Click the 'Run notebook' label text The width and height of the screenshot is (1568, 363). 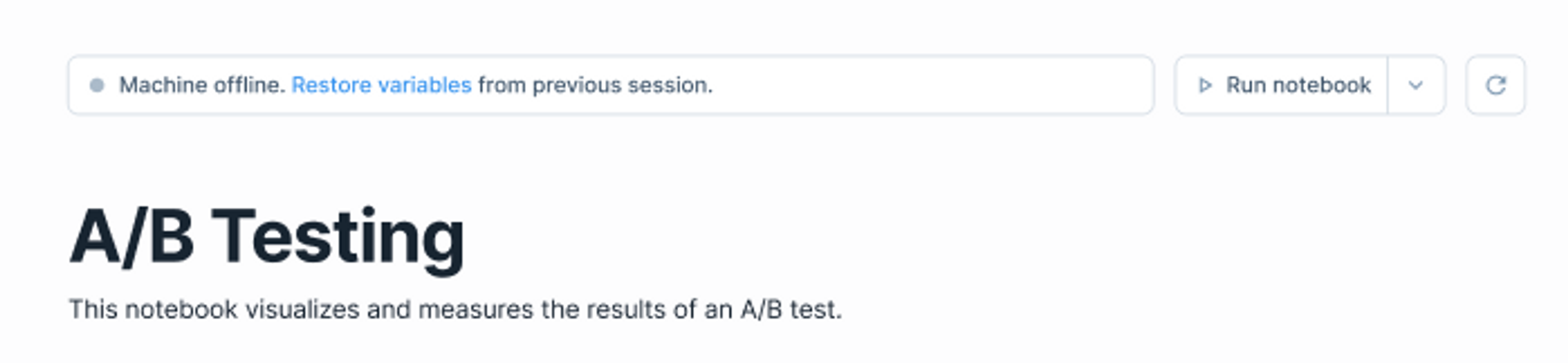[1298, 85]
